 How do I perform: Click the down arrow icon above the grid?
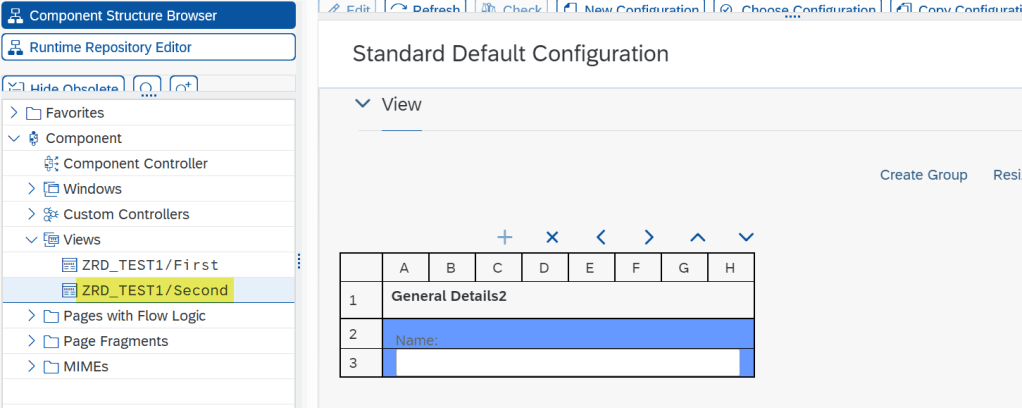point(745,237)
